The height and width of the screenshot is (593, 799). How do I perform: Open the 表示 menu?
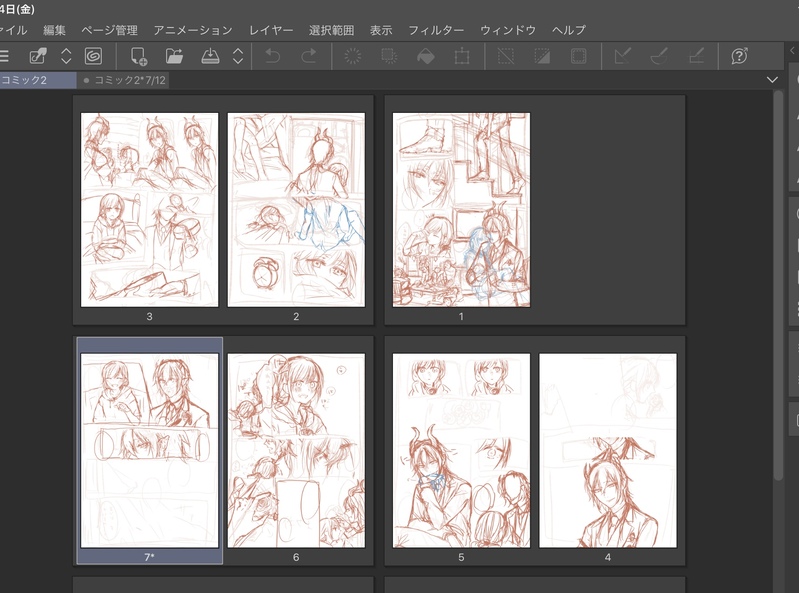381,30
